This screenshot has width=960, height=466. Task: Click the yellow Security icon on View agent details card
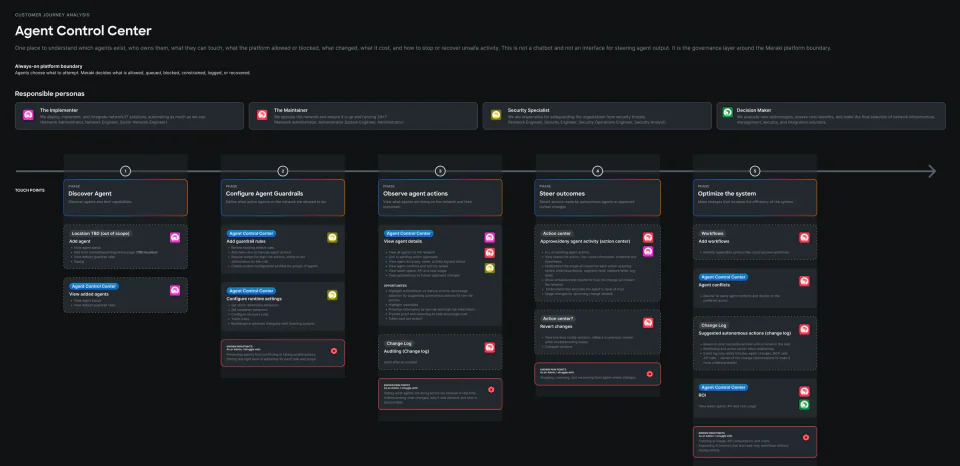tap(490, 268)
